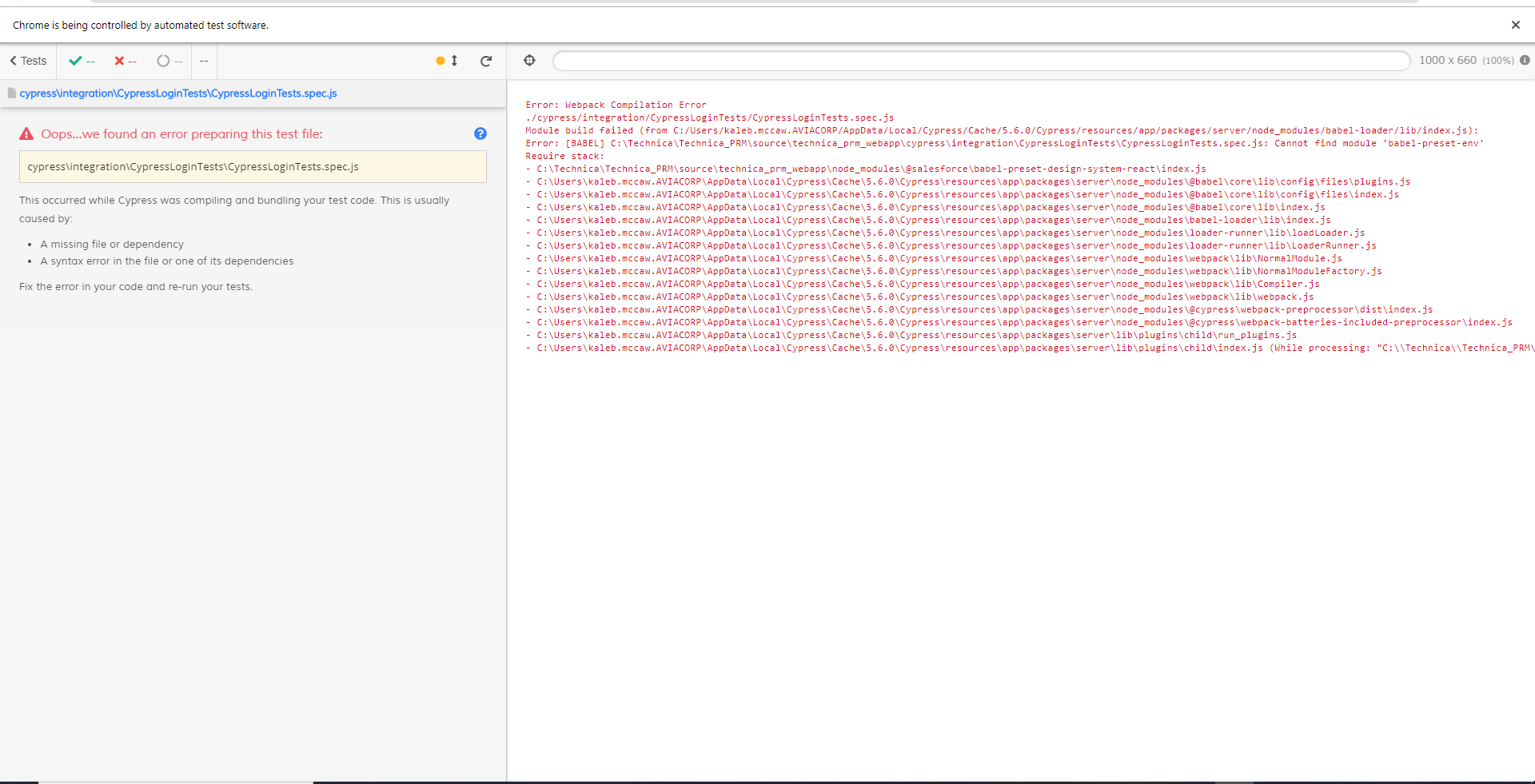Click the Compiler.js stack line
This screenshot has width=1535, height=784.
click(x=923, y=284)
